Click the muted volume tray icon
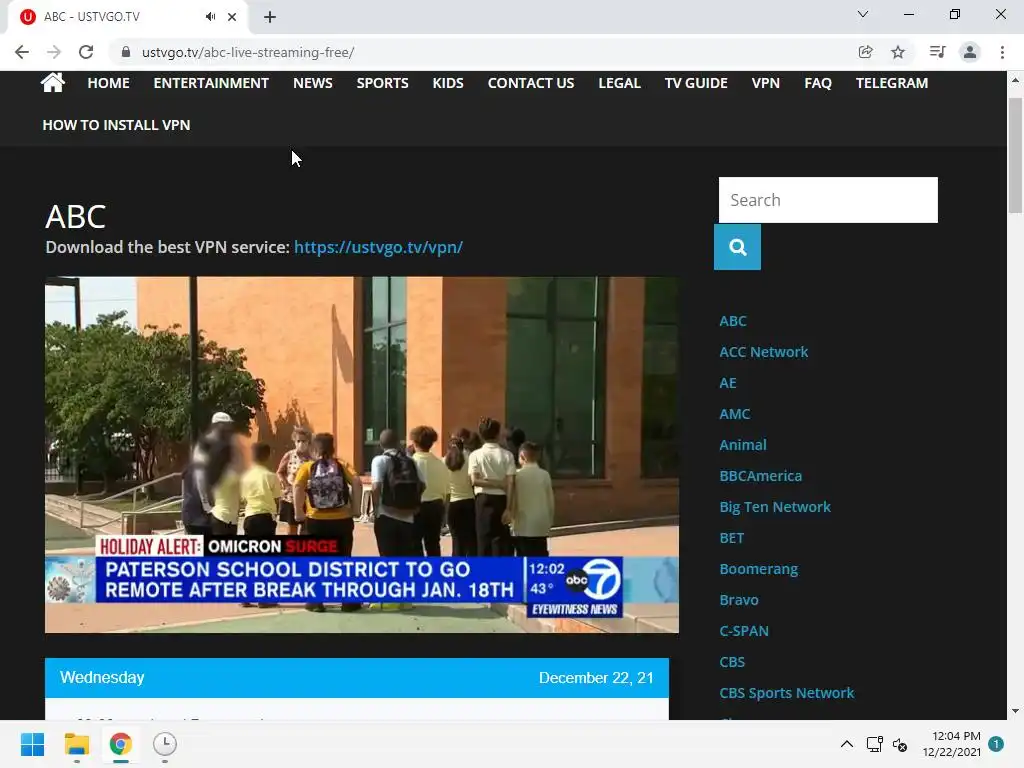 coord(901,744)
